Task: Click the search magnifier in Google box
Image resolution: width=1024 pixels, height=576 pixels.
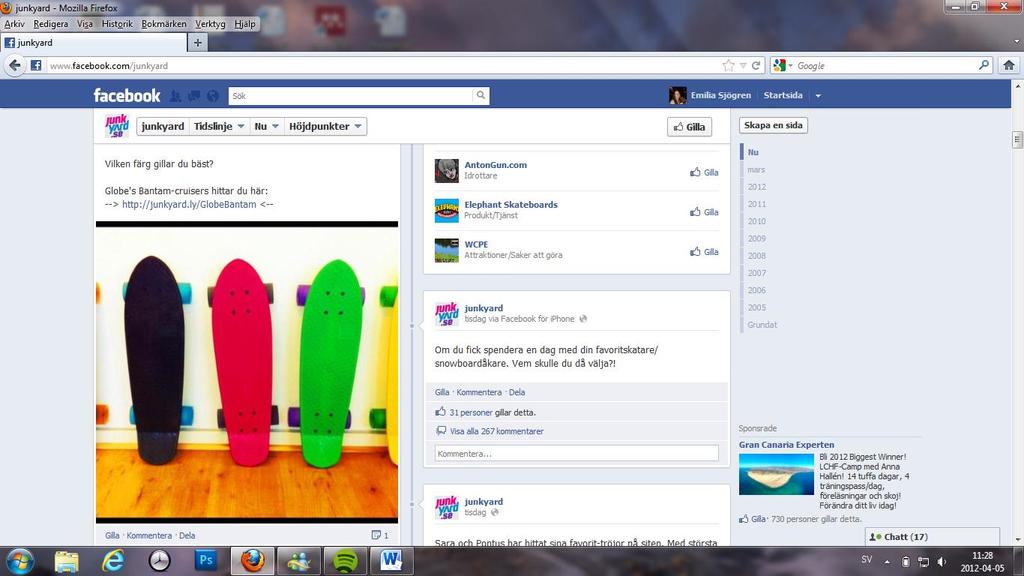Action: (x=984, y=65)
